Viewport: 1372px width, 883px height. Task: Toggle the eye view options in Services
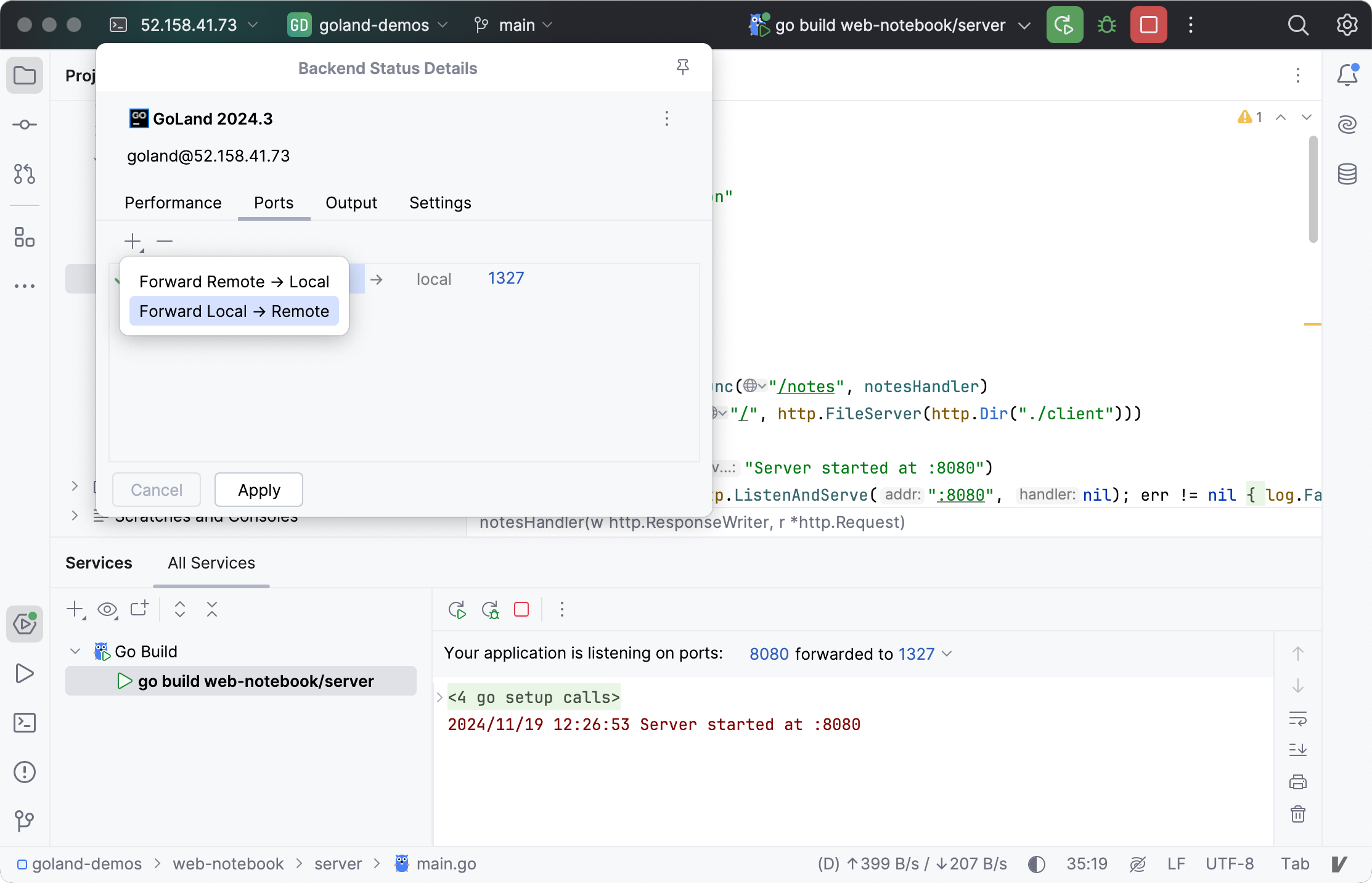pos(107,610)
